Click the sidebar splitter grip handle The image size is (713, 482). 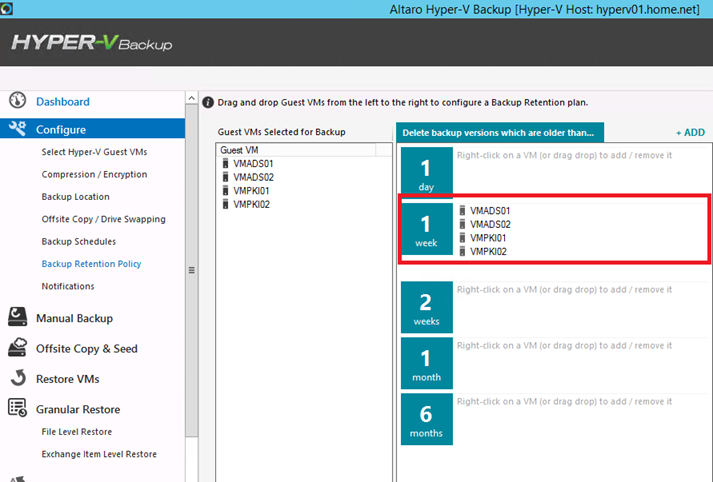[191, 270]
